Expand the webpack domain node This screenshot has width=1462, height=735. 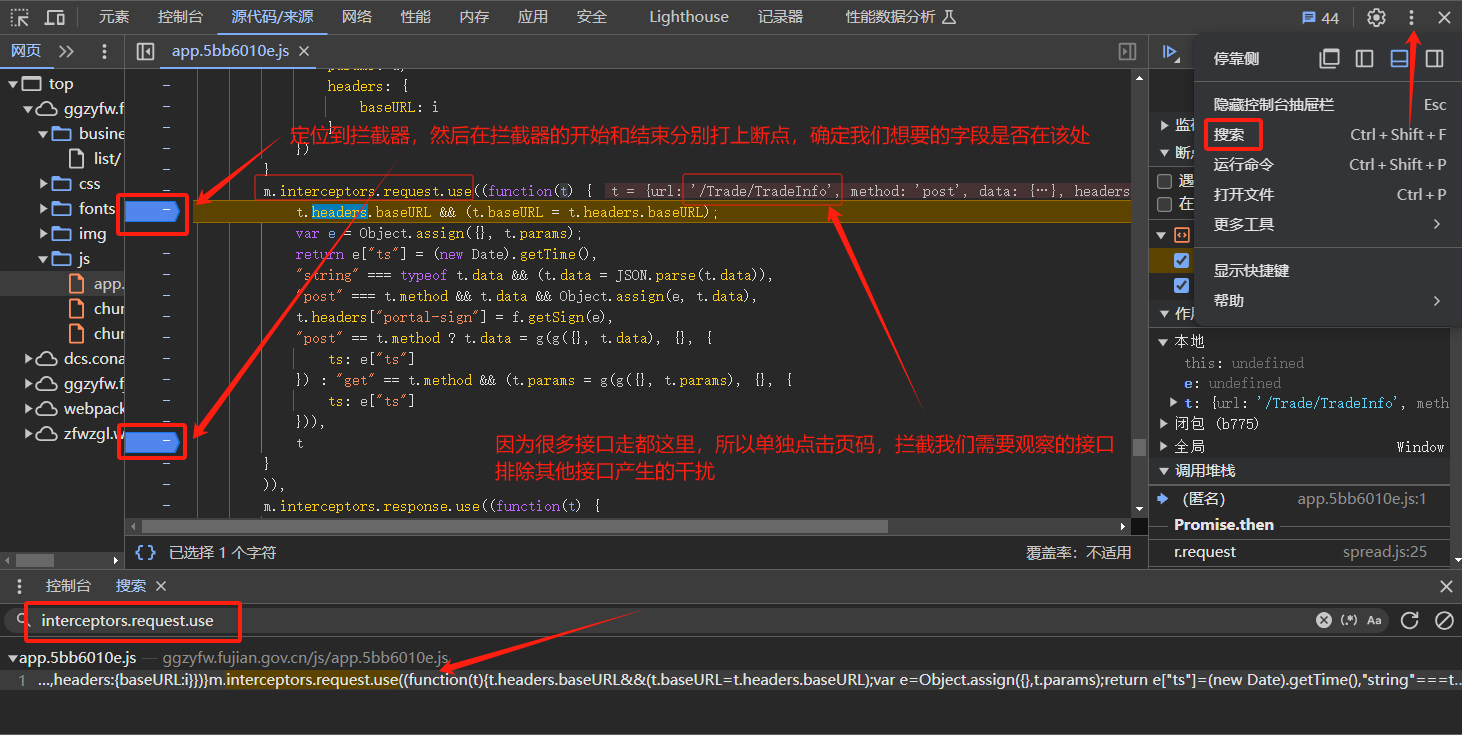(29, 409)
